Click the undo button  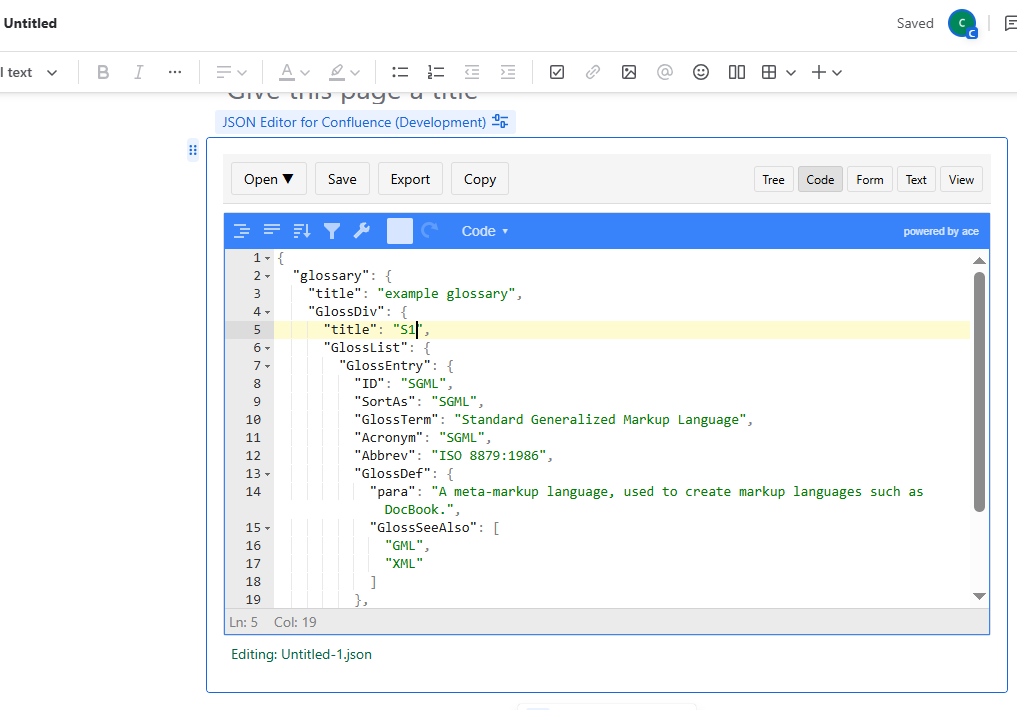pos(400,231)
